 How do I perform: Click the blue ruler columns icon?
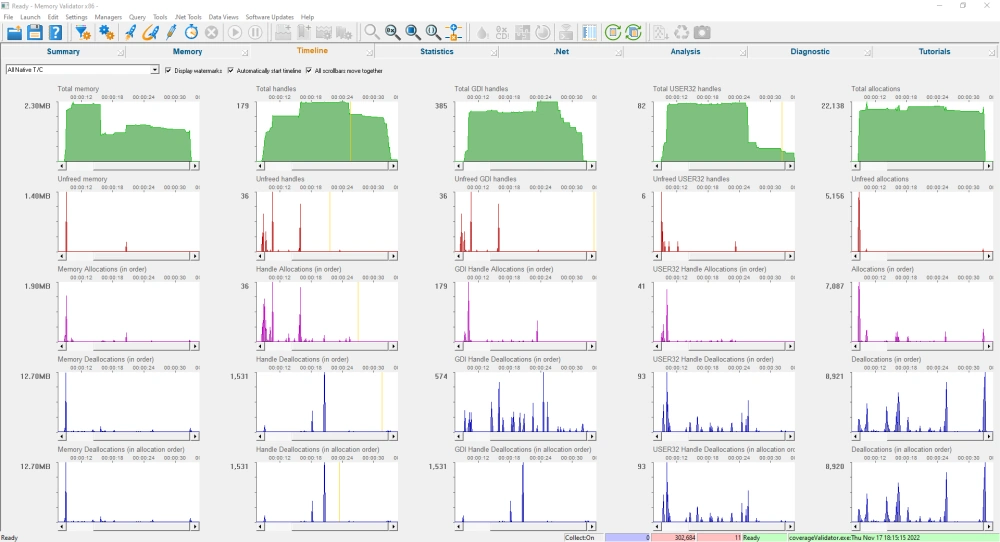click(x=589, y=33)
